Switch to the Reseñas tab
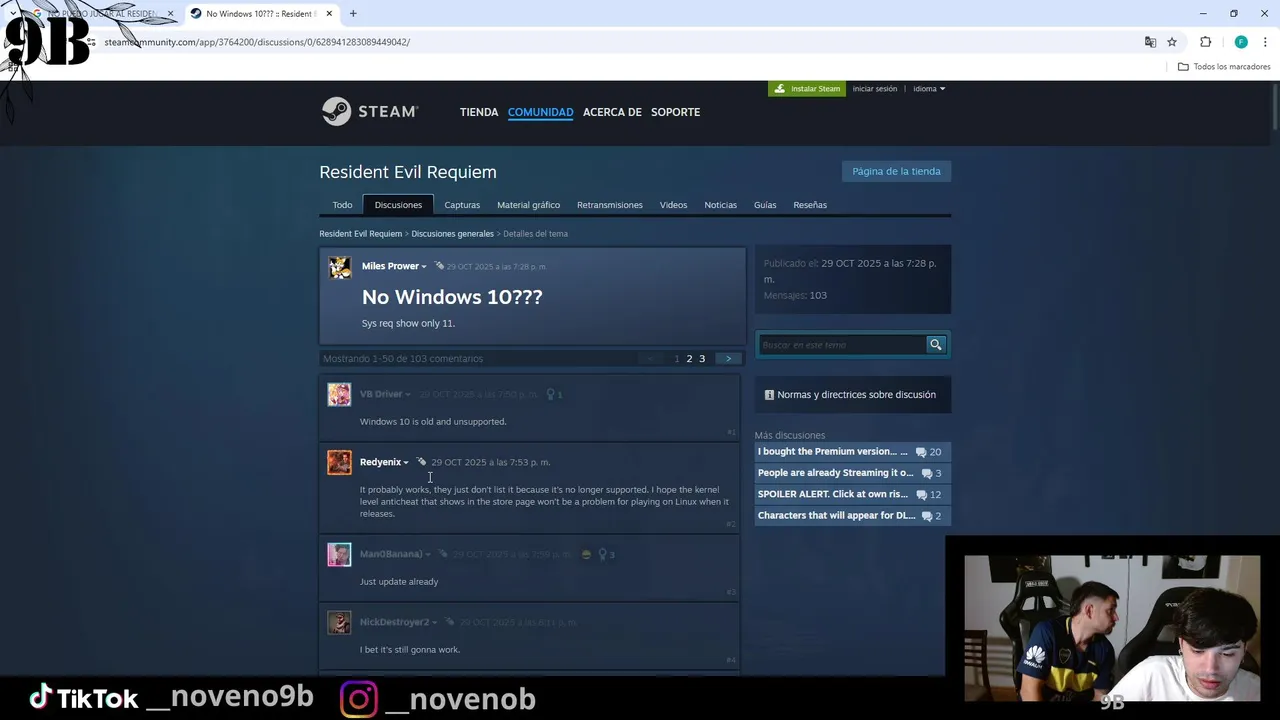 click(810, 205)
